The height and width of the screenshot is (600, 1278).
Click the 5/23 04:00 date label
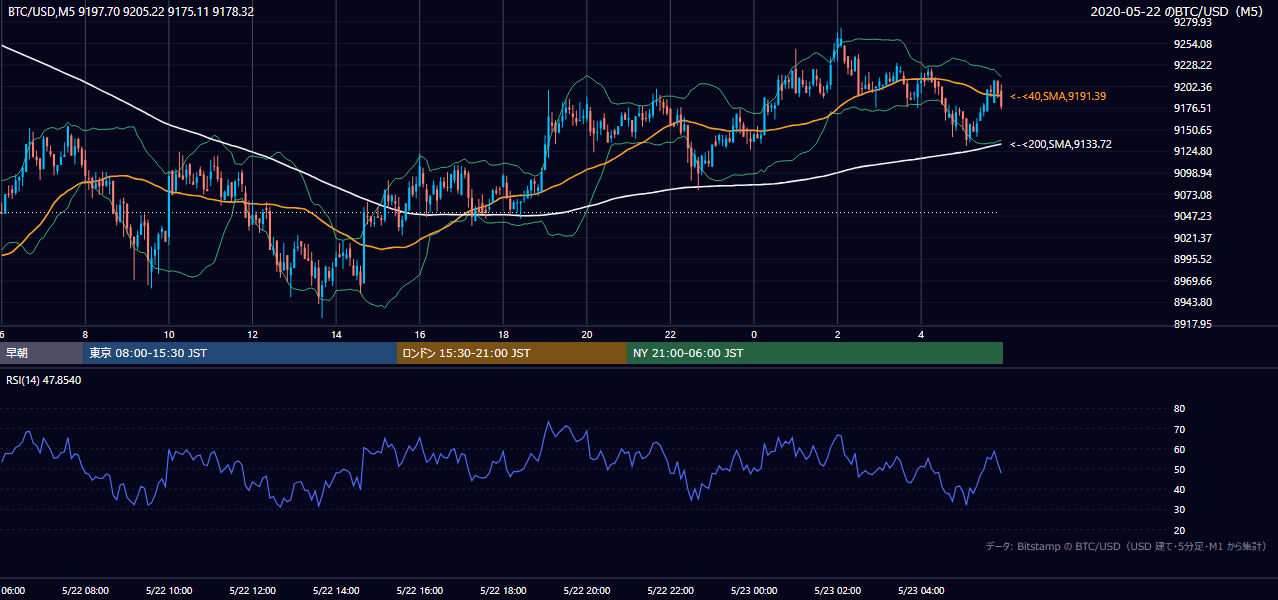point(921,591)
